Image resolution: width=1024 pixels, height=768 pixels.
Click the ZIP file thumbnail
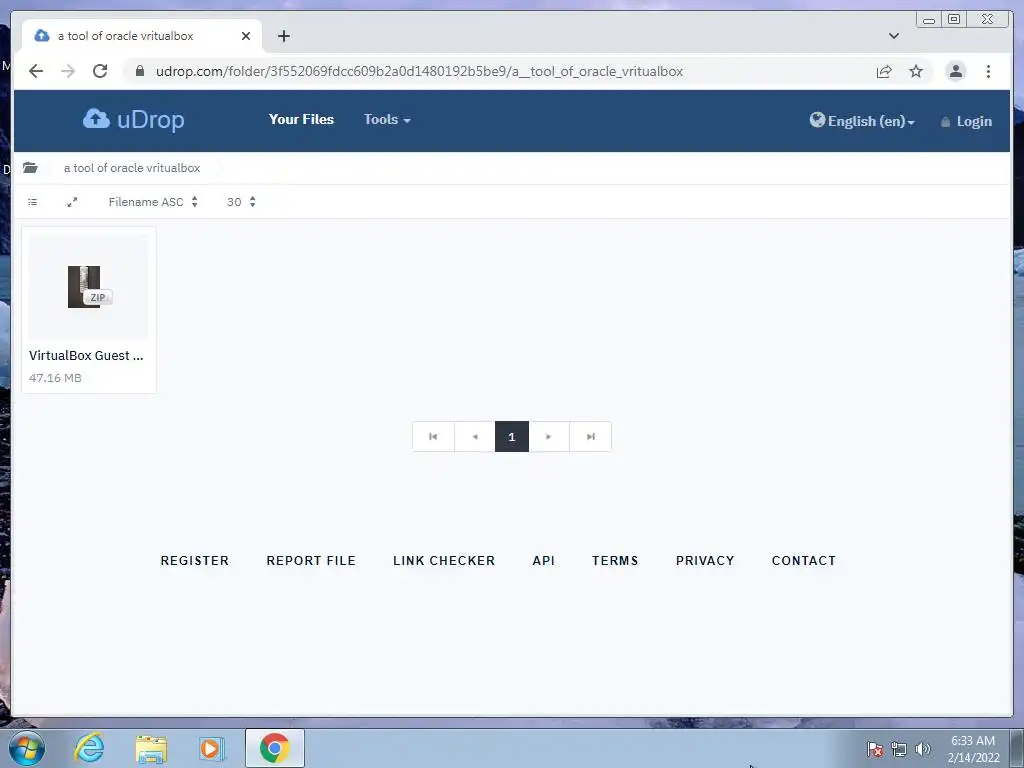(x=89, y=286)
